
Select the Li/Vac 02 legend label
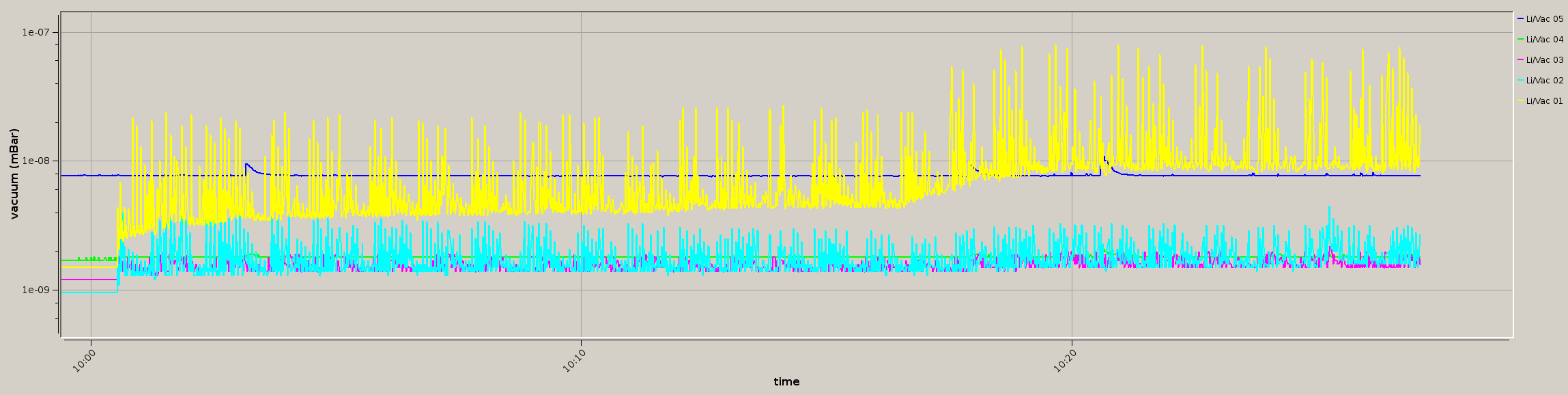click(x=1544, y=81)
